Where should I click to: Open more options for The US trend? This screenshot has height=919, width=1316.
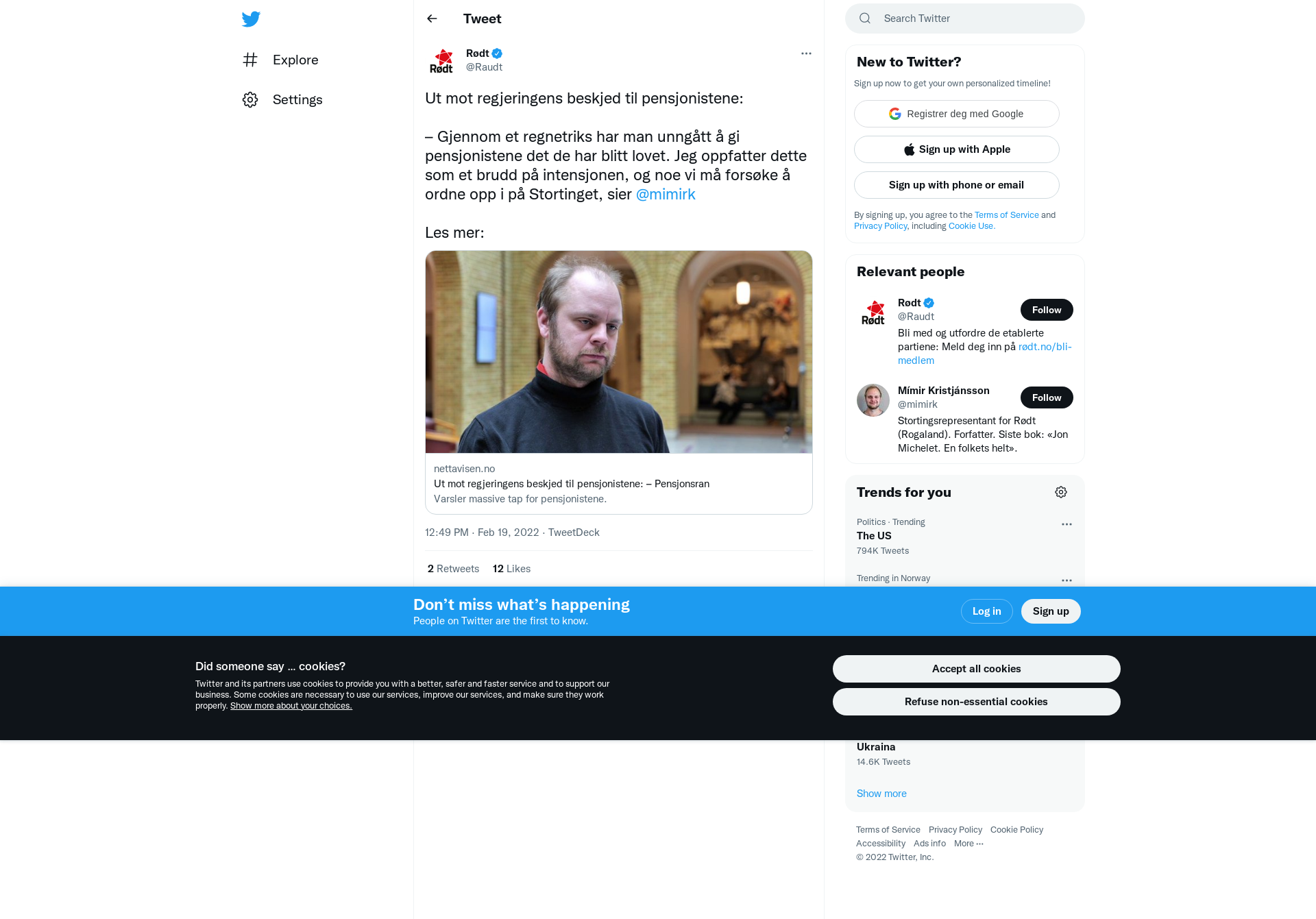click(x=1067, y=524)
